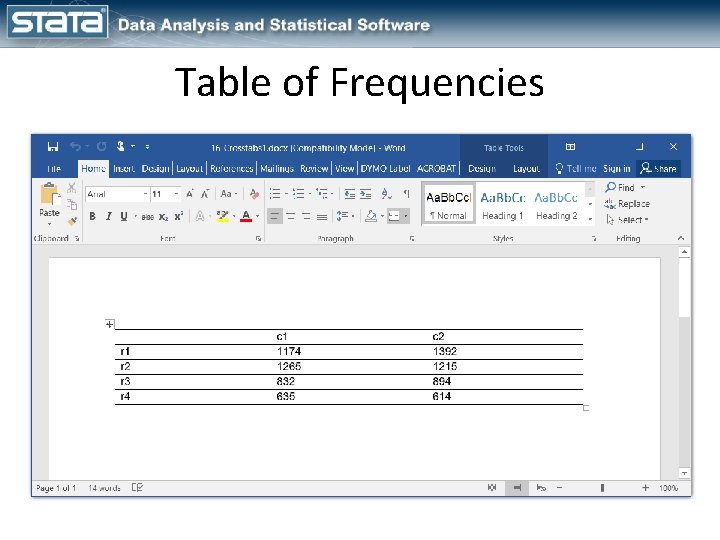Open the Customize Quick Access Toolbar arrow
720x540 pixels.
click(x=147, y=147)
